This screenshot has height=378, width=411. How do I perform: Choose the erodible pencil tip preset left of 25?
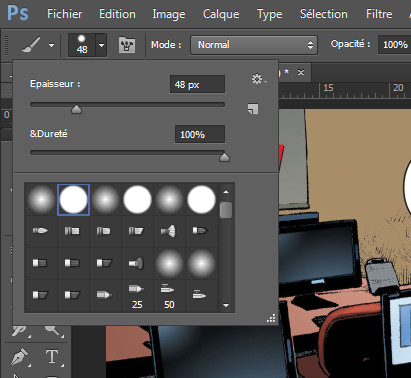(104, 295)
